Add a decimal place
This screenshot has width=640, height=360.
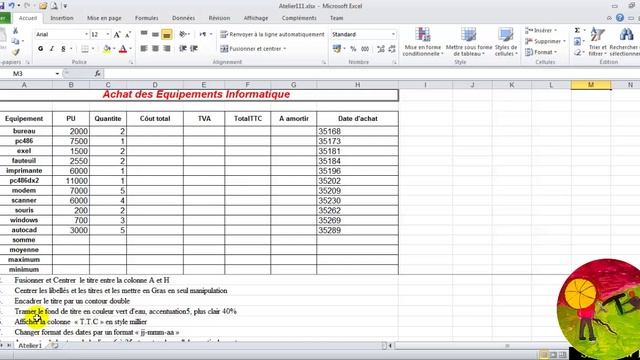pos(381,49)
